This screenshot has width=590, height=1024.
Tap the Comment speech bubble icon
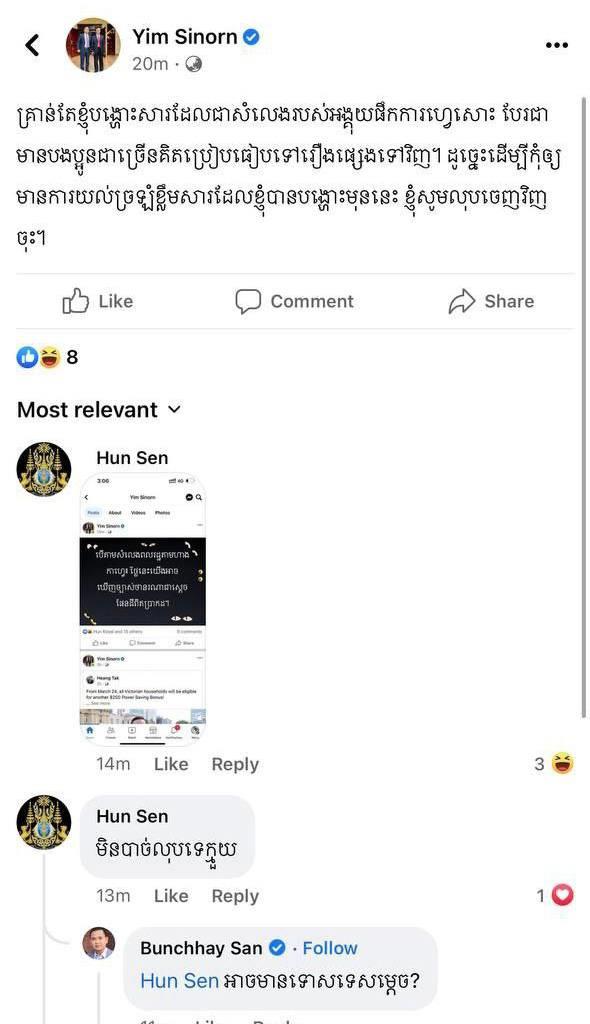click(248, 301)
